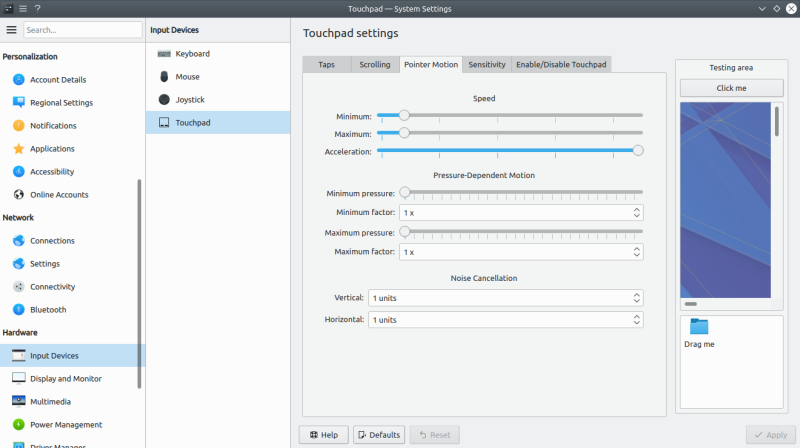Click the Acceleration slider handle
This screenshot has height=448, width=800.
(638, 151)
